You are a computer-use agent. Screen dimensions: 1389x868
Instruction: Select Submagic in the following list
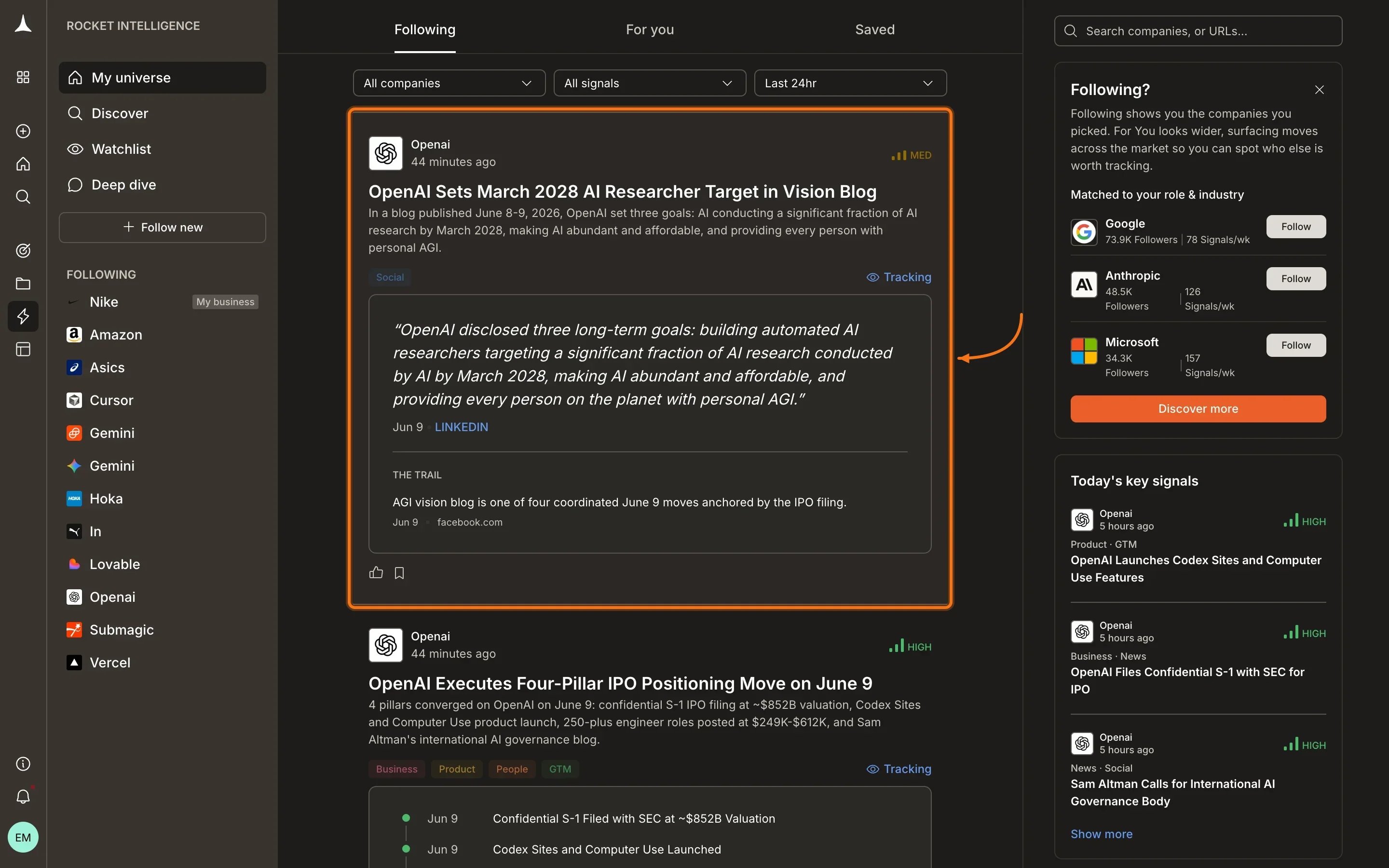click(x=163, y=630)
